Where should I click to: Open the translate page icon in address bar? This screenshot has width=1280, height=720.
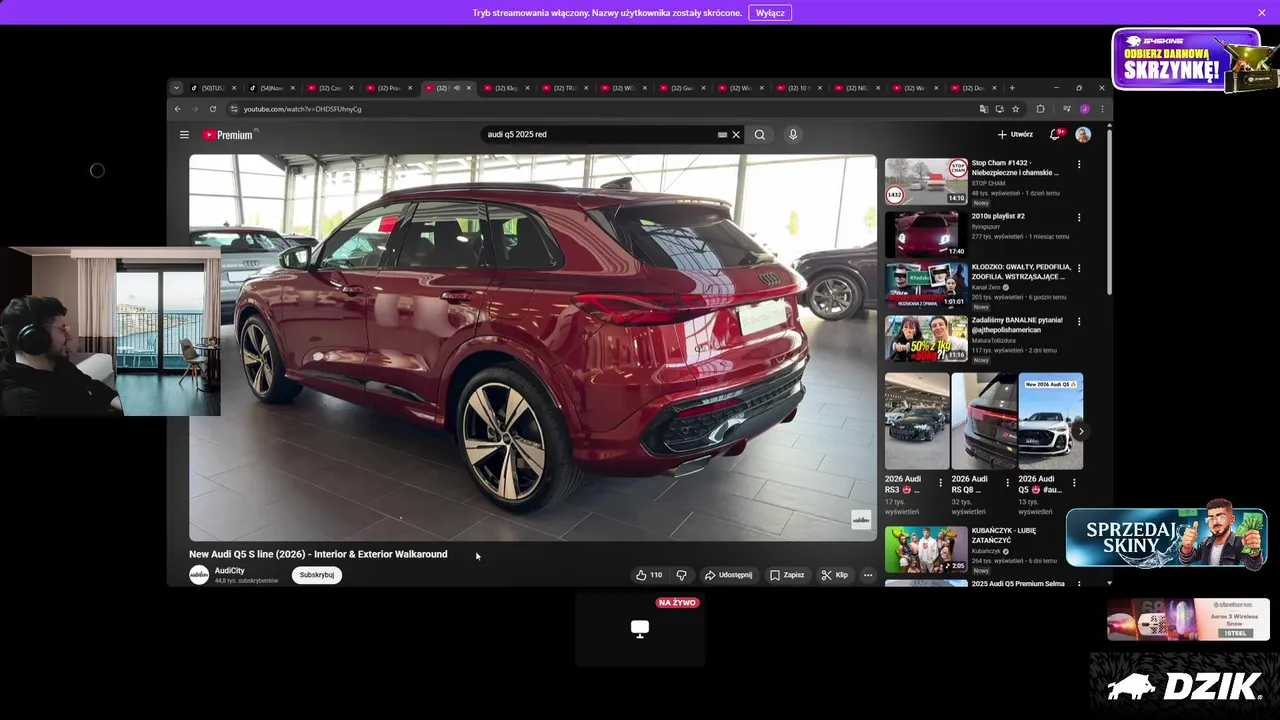pyautogui.click(x=984, y=109)
